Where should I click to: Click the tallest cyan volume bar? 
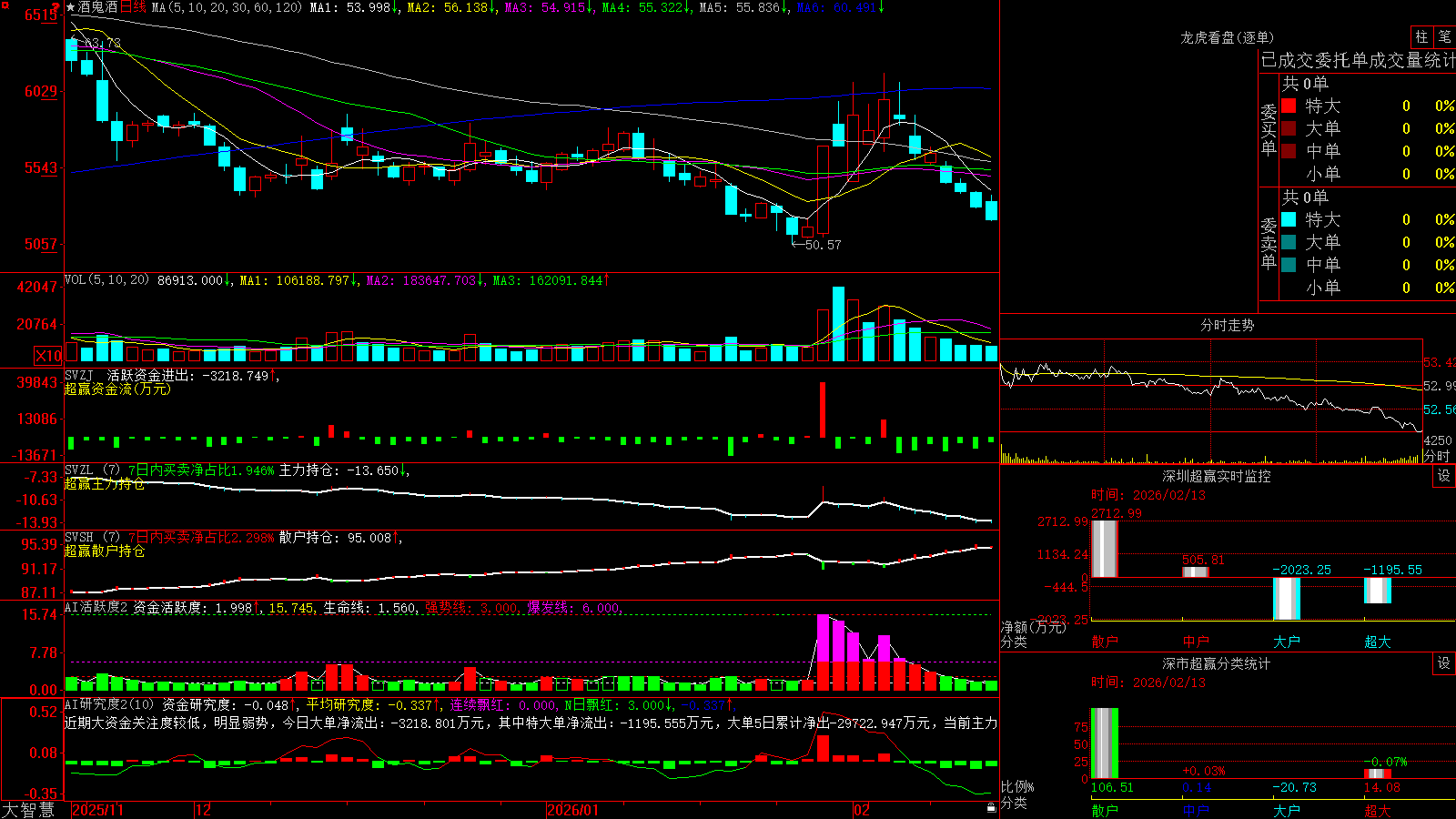pos(838,325)
